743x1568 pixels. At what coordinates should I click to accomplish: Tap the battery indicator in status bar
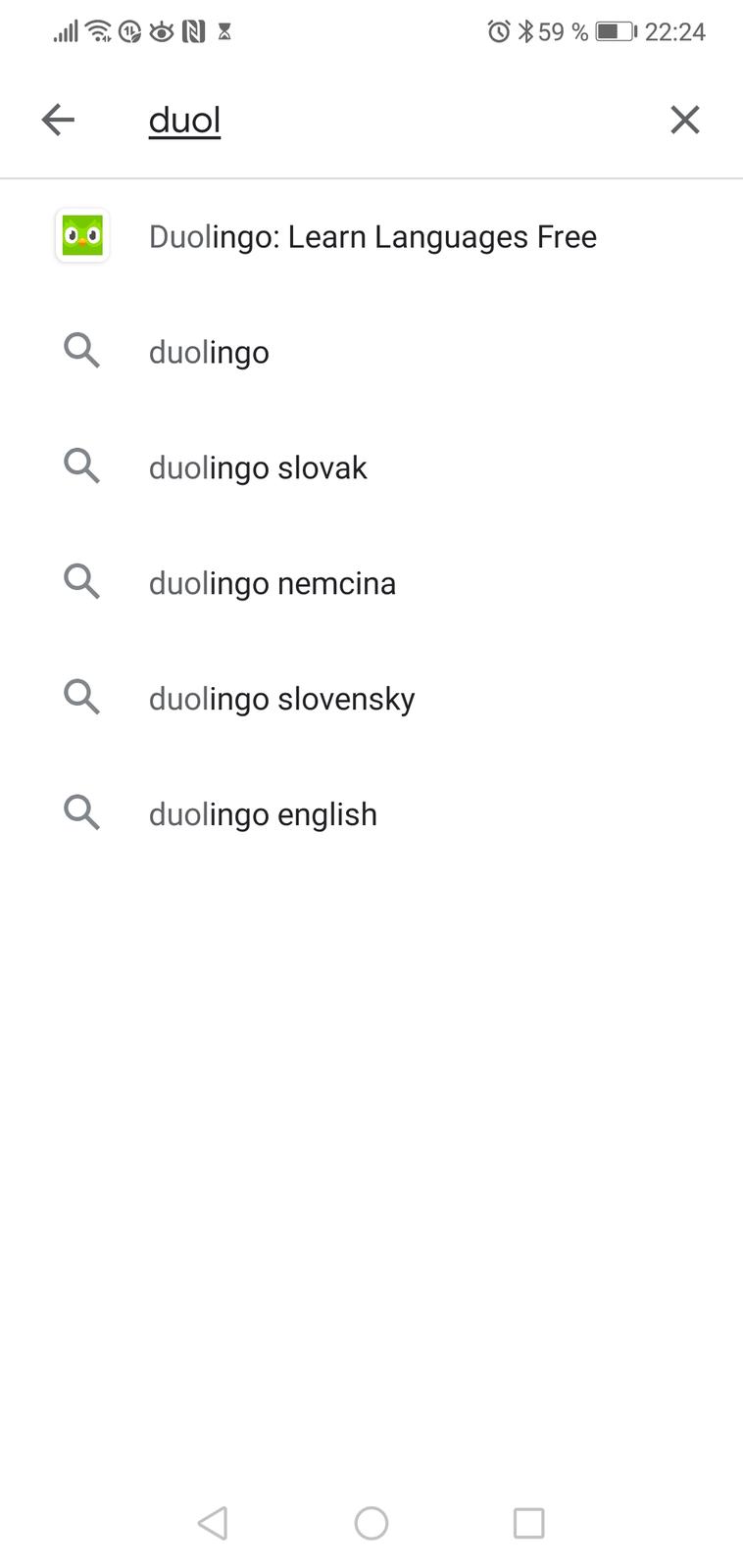pos(616,32)
